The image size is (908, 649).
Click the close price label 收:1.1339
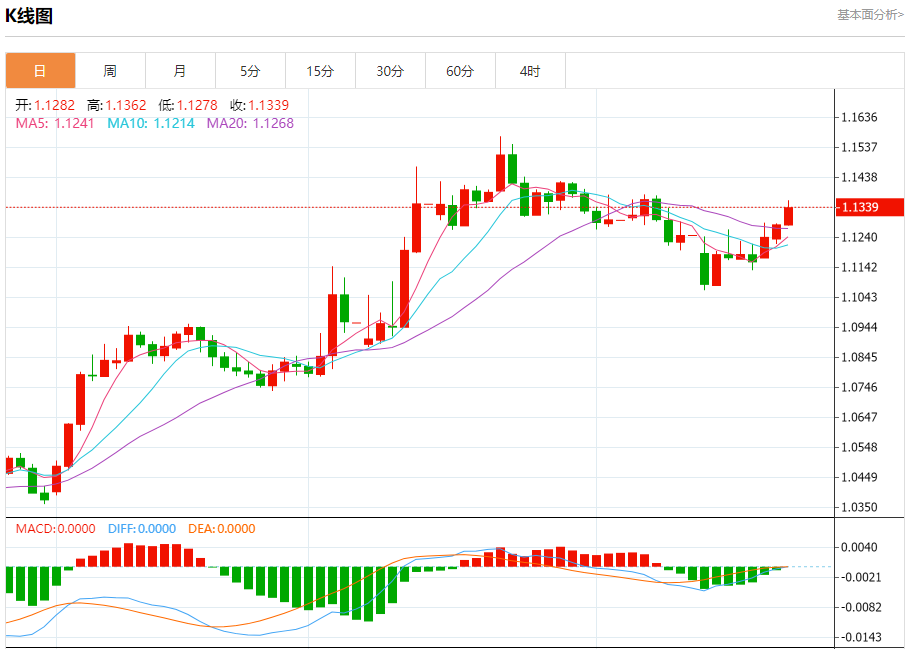click(259, 105)
